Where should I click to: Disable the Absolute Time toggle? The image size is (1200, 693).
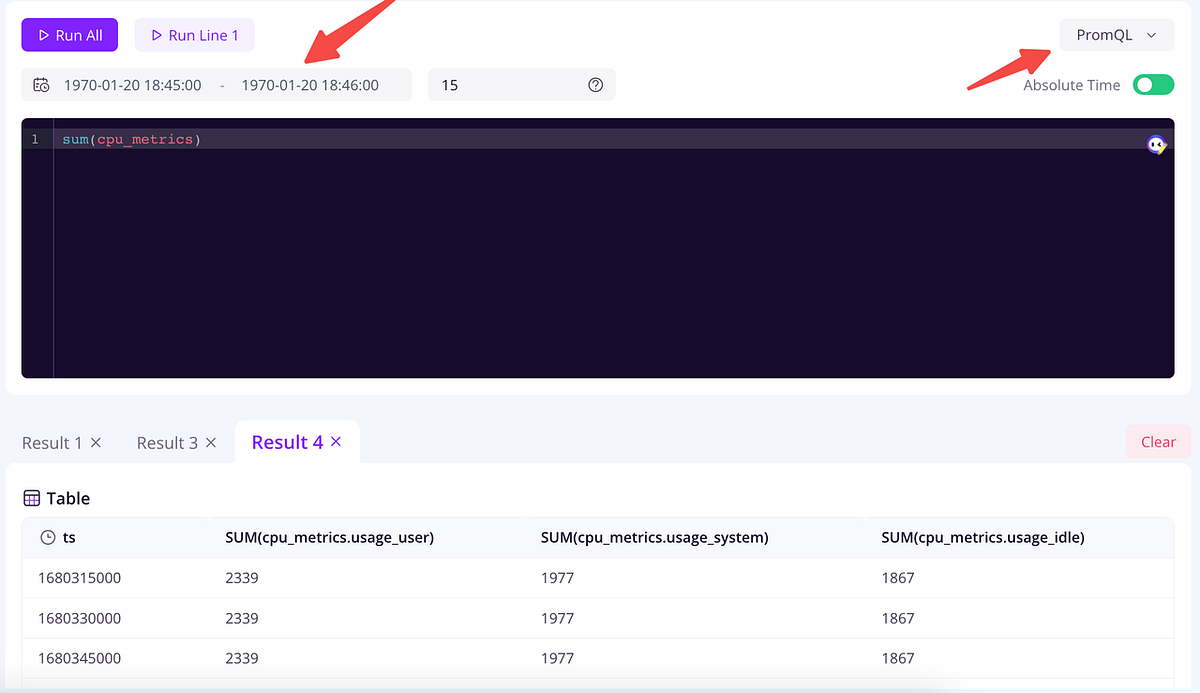point(1153,85)
